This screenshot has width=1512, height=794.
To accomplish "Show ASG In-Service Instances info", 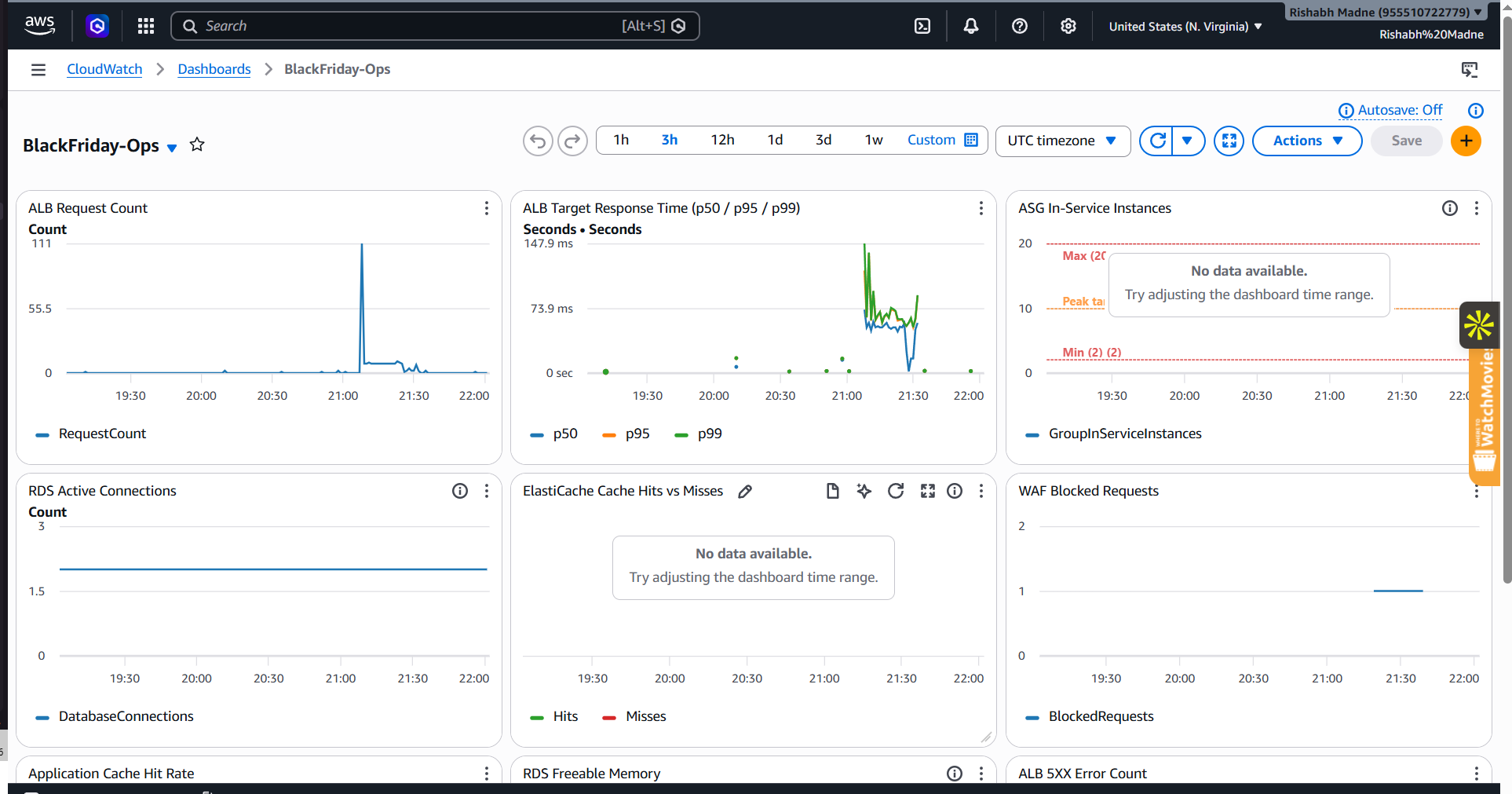I will coord(1450,208).
